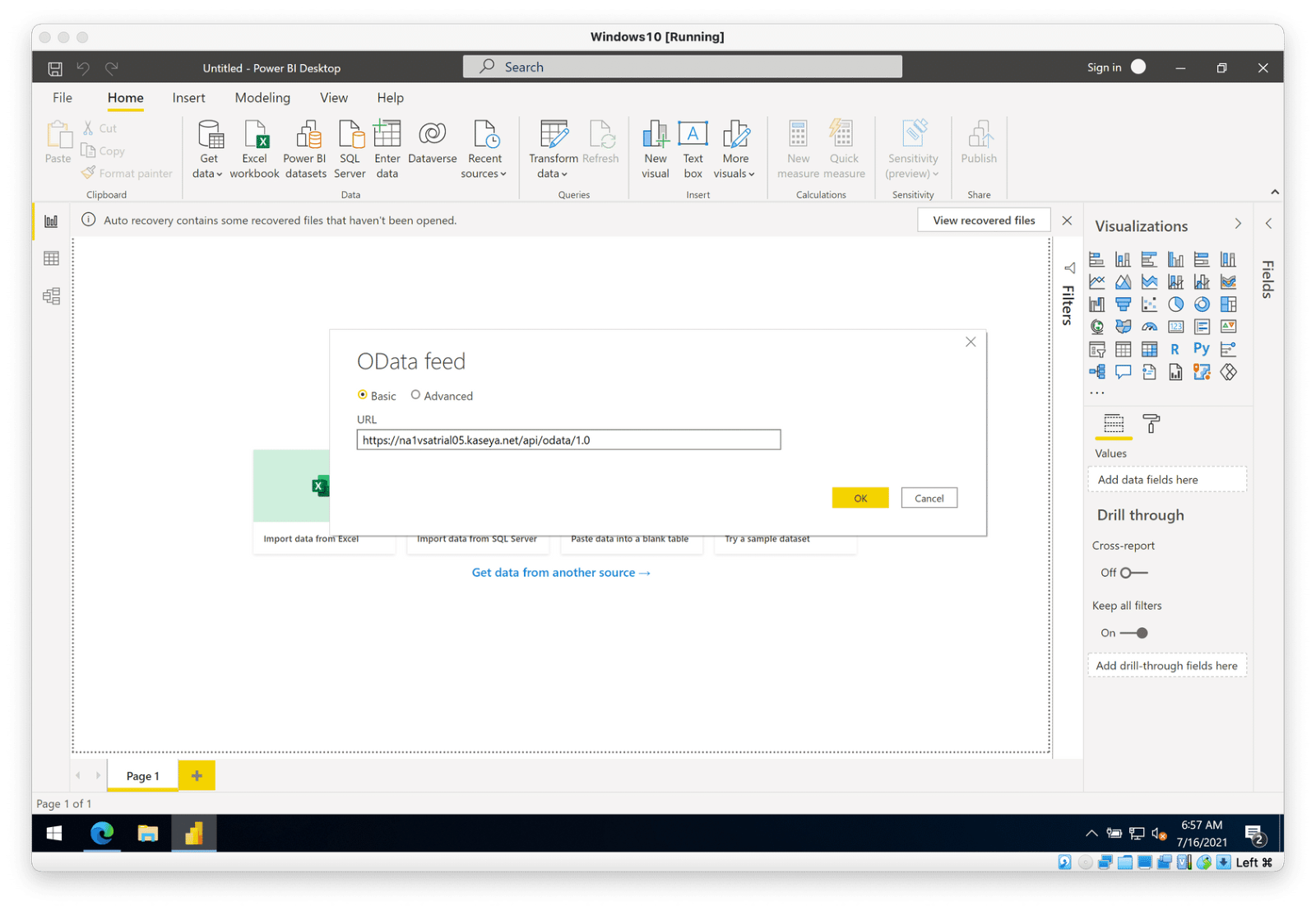Image resolution: width=1316 pixels, height=911 pixels.
Task: Open Model view in left sidebar
Action: (51, 296)
